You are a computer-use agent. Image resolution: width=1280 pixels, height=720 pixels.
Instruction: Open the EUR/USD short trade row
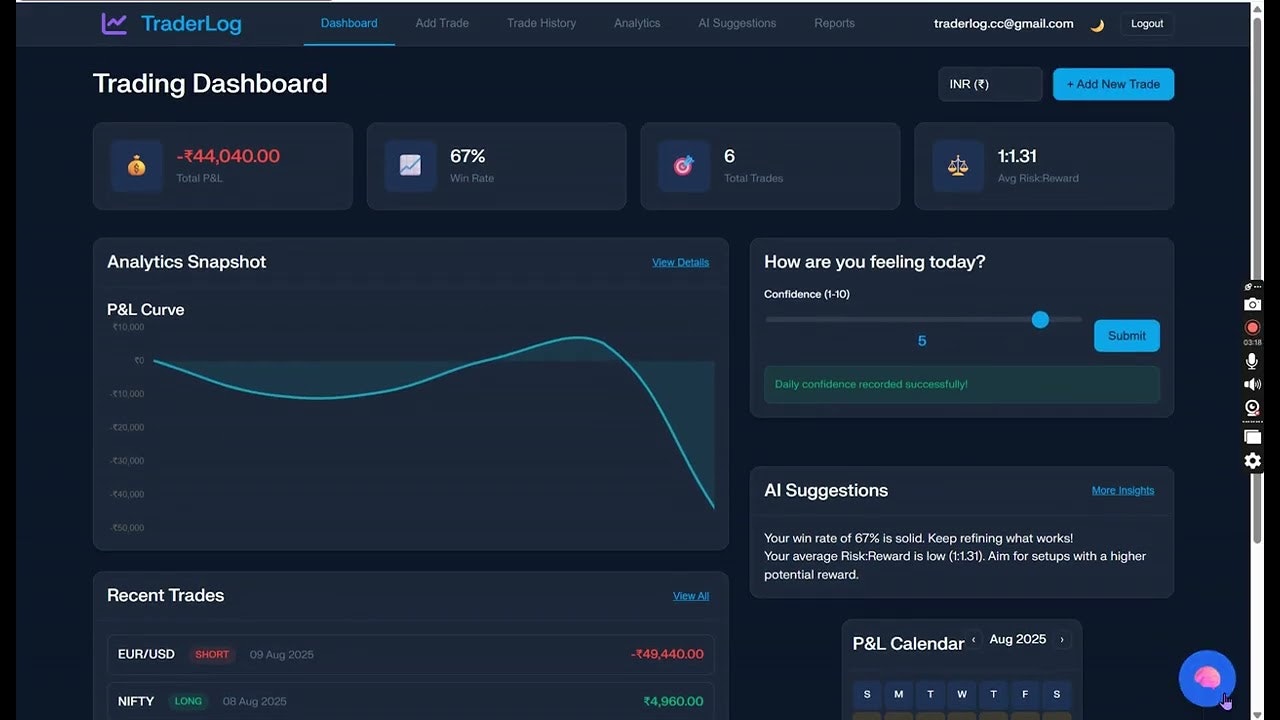pos(411,654)
